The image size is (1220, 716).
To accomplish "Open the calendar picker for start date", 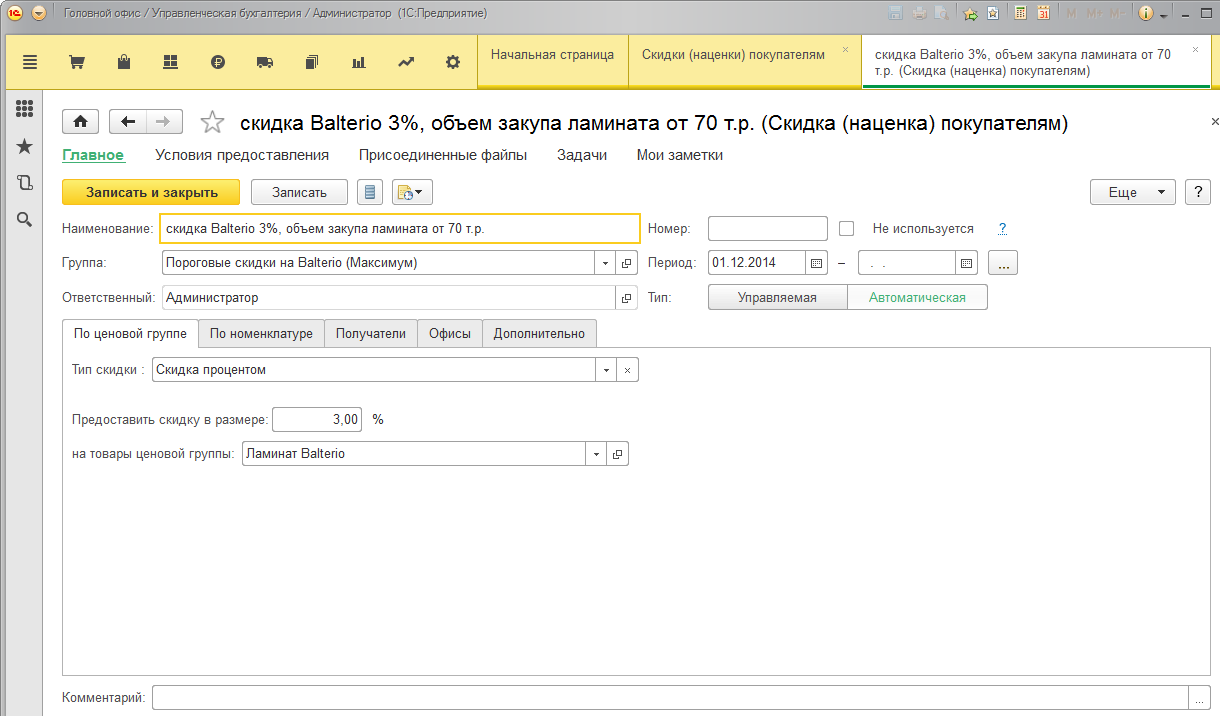I will (816, 263).
